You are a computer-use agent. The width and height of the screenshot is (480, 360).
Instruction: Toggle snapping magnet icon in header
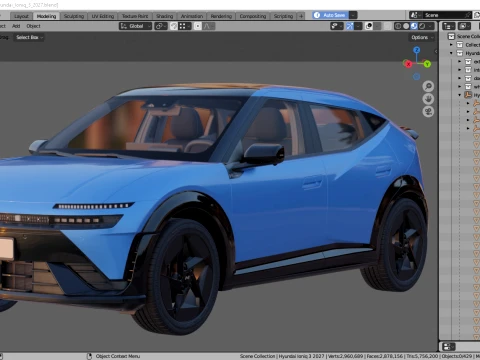click(174, 26)
